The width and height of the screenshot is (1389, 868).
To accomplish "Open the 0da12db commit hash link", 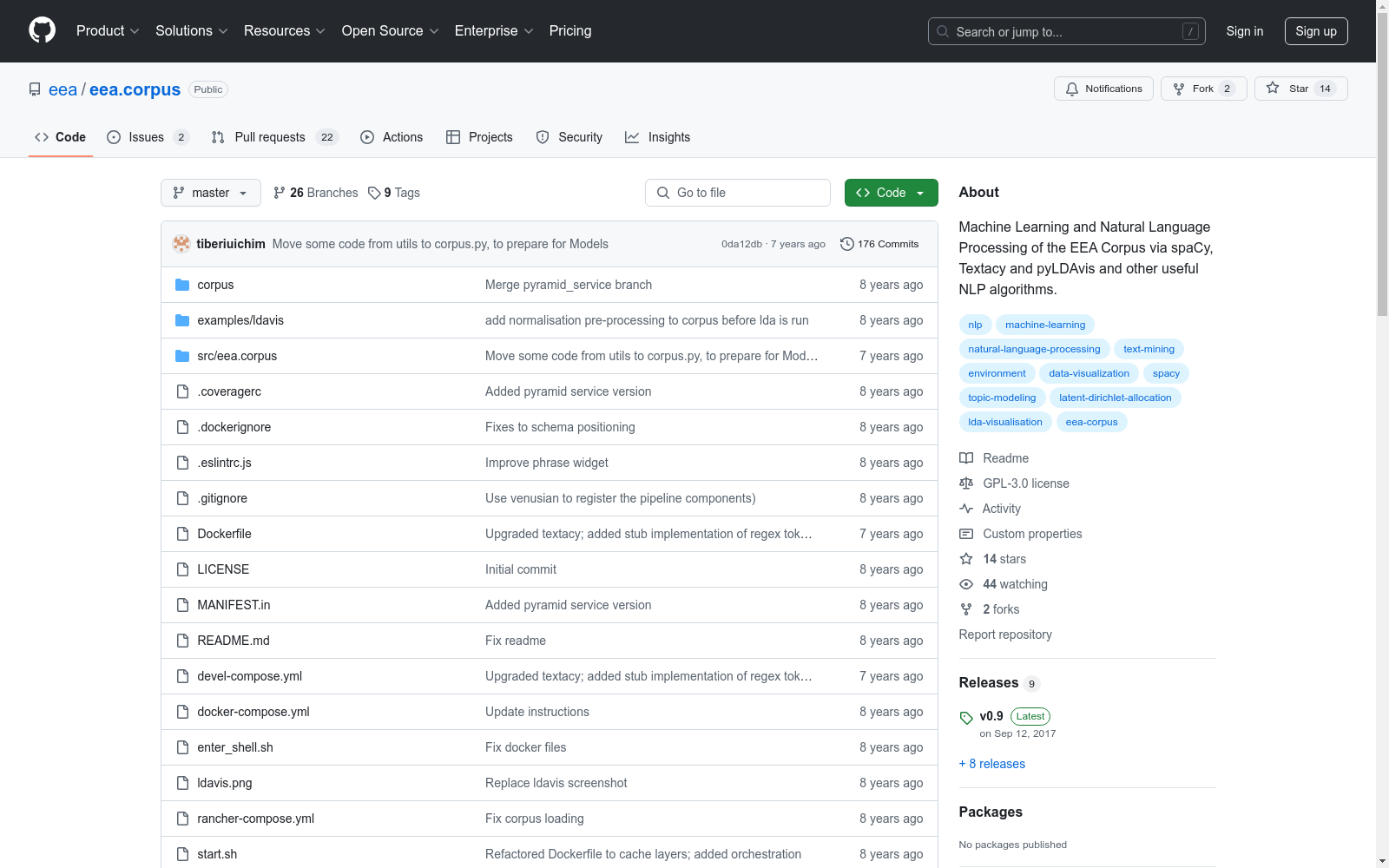I will (741, 244).
